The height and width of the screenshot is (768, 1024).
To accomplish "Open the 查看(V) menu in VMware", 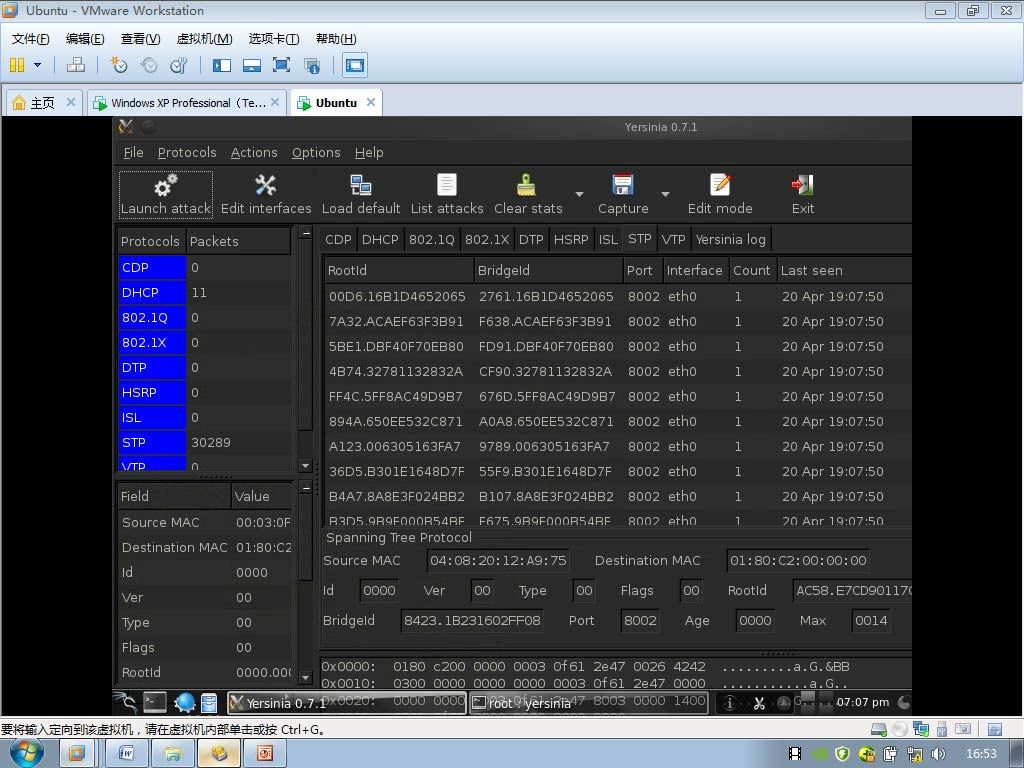I will click(140, 39).
